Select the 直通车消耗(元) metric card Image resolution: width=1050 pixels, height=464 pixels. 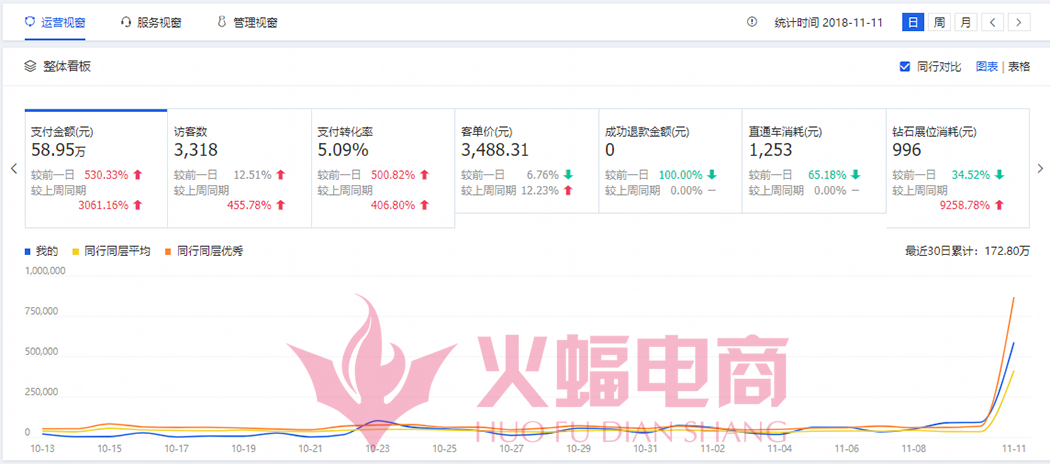[x=814, y=161]
